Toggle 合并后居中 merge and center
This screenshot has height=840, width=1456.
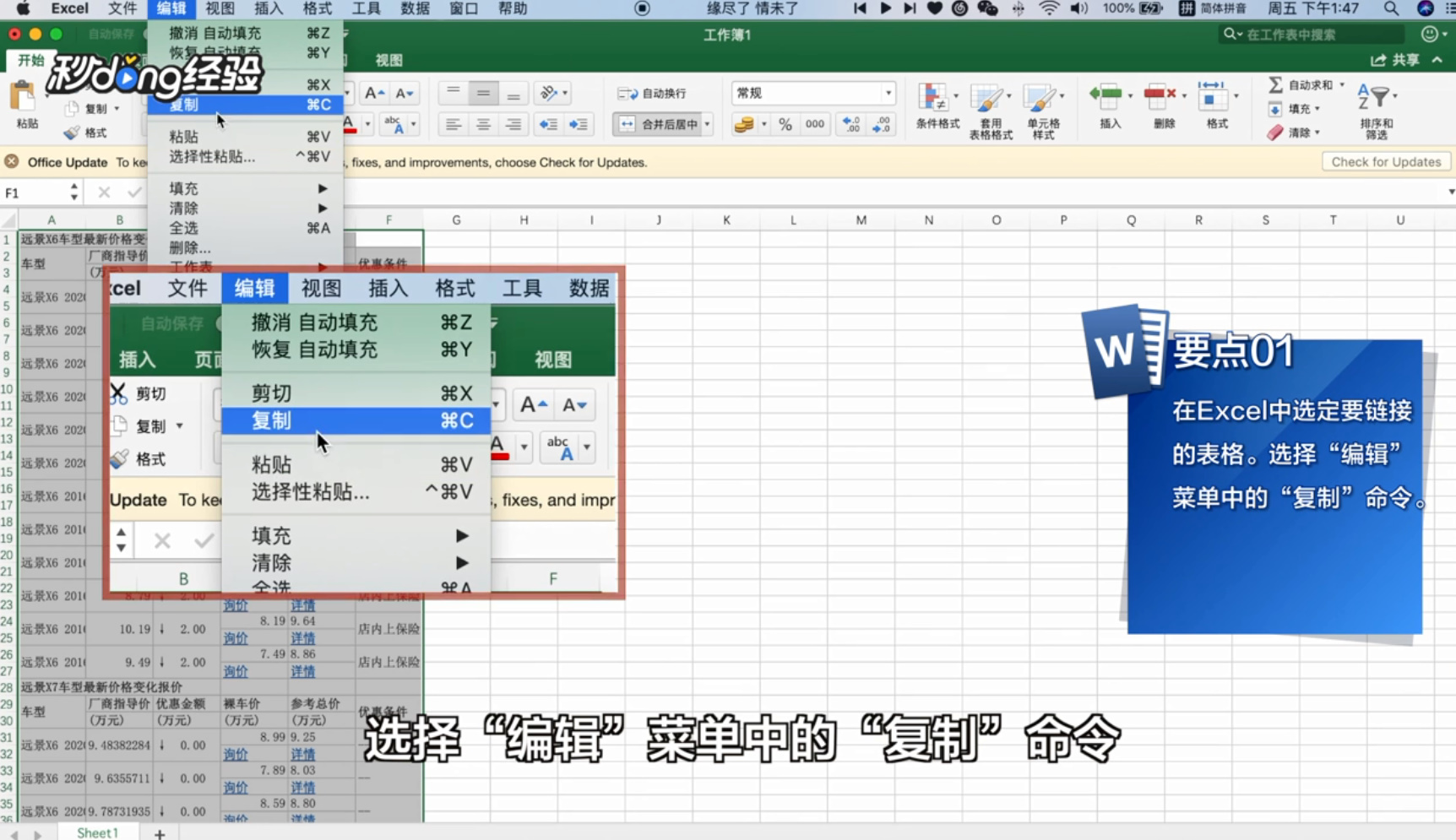coord(657,124)
